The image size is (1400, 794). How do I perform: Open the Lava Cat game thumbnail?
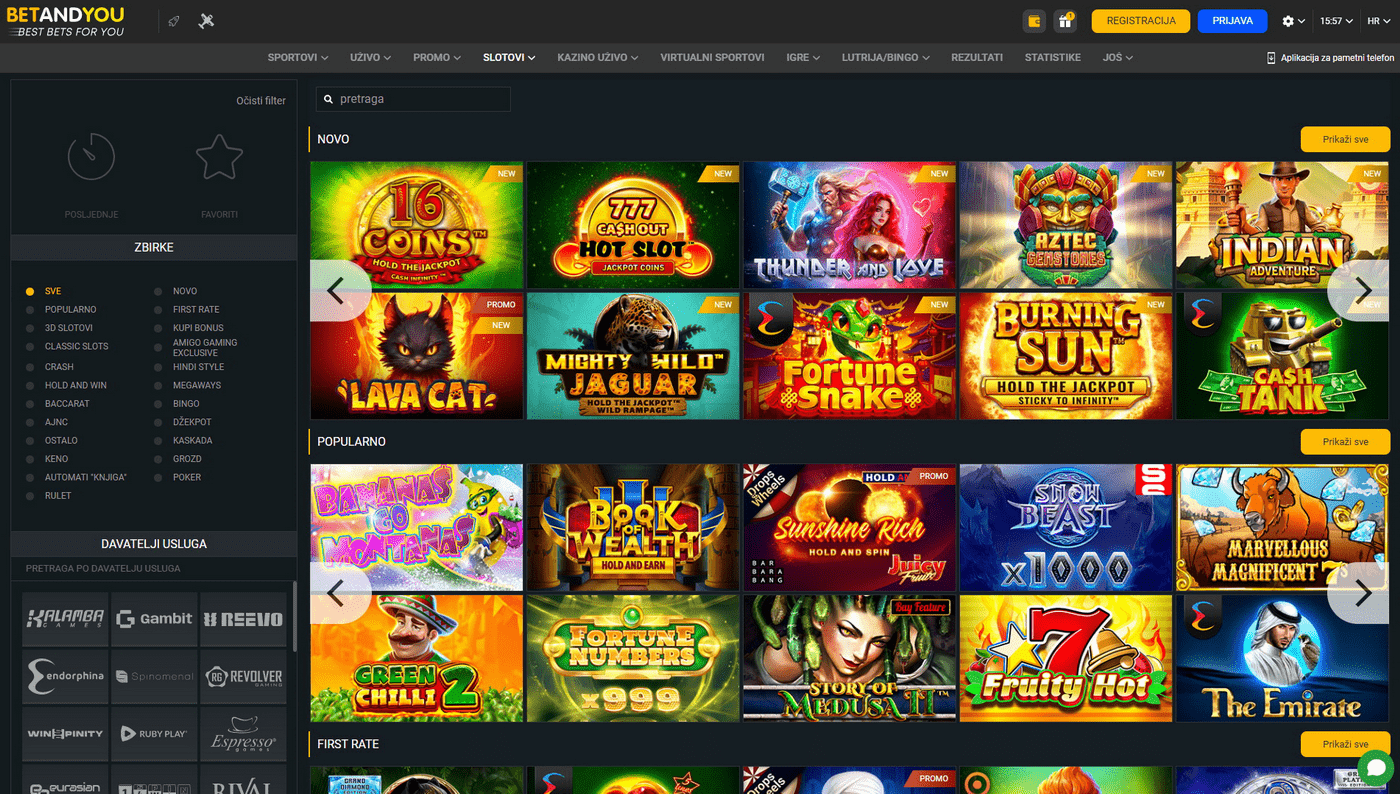click(416, 356)
